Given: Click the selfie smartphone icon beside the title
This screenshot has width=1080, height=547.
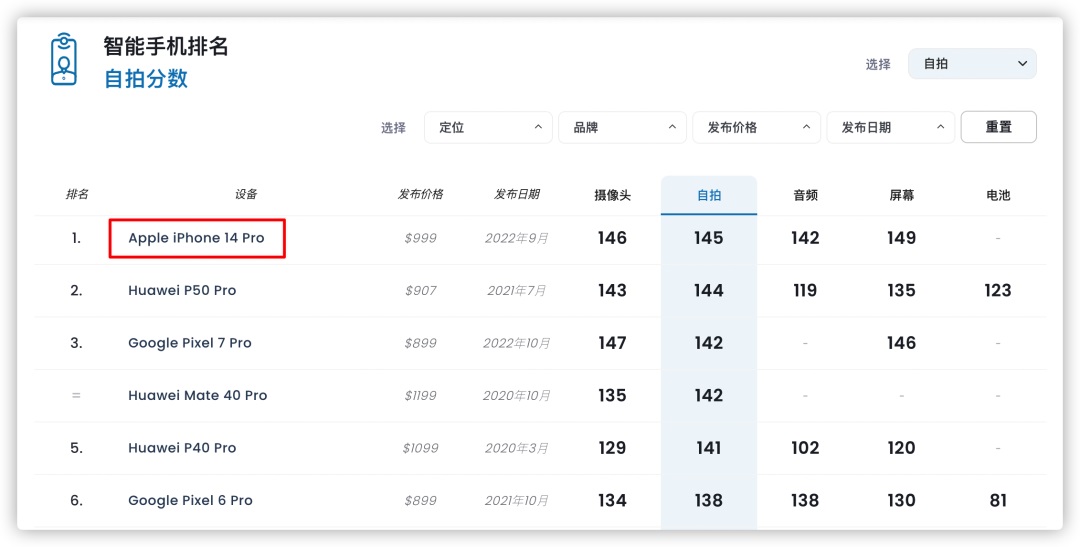Looking at the screenshot, I should 64,59.
